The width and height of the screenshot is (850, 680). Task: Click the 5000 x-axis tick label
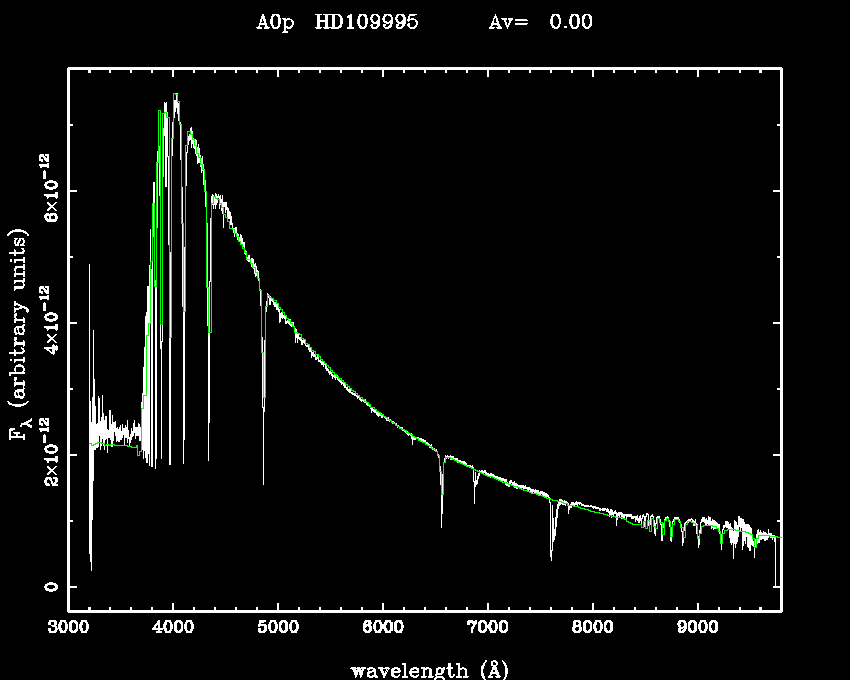pos(278,628)
